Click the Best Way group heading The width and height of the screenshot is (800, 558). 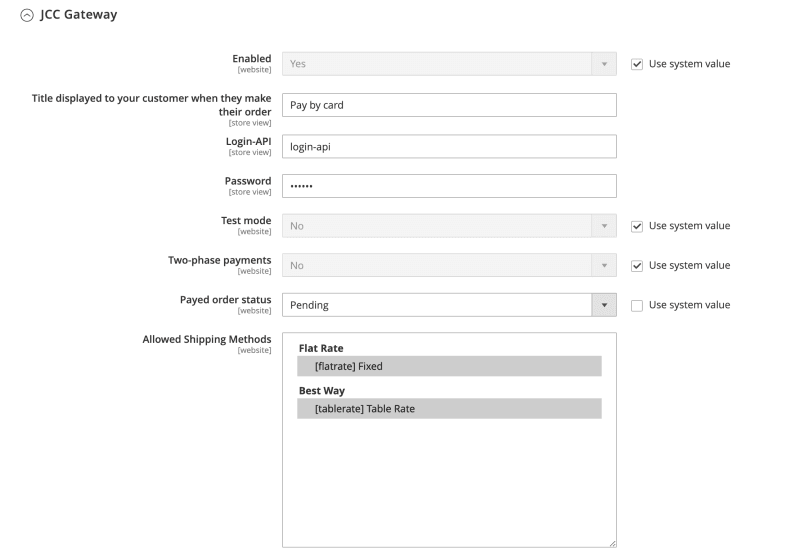(321, 390)
